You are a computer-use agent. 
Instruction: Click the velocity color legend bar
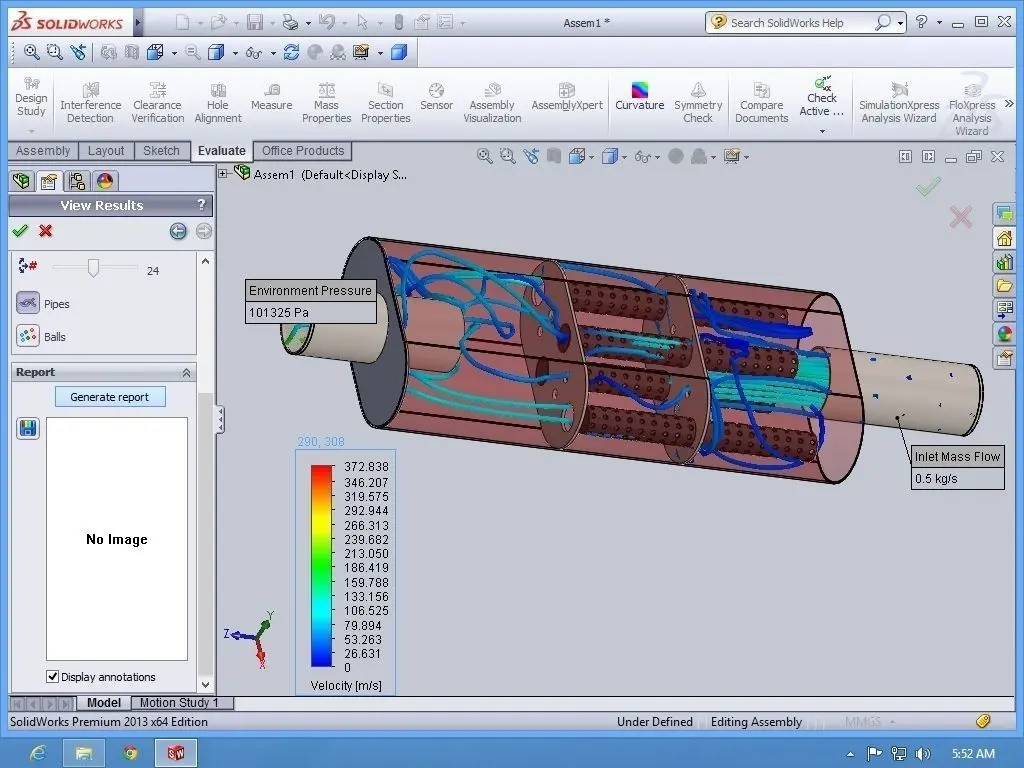pos(321,566)
